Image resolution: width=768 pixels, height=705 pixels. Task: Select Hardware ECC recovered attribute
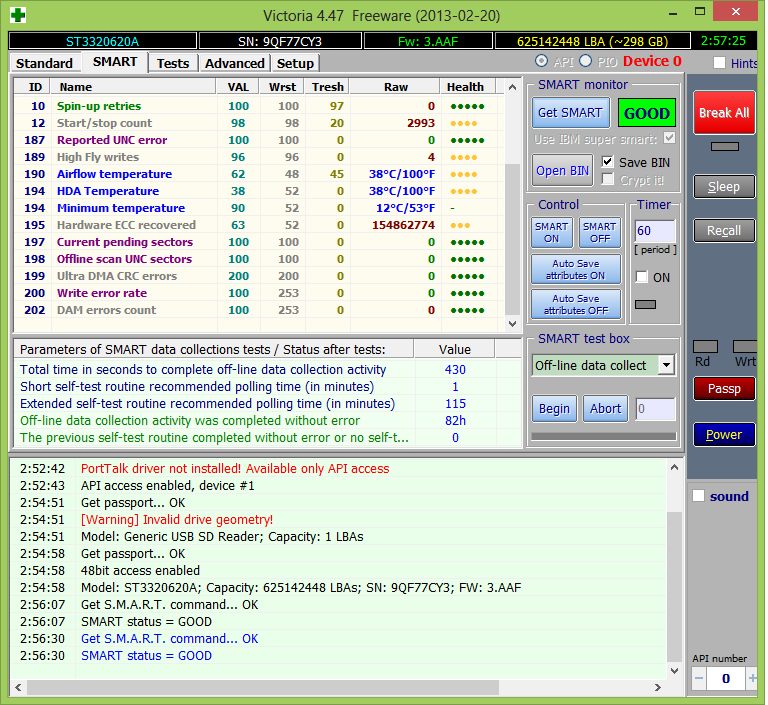tap(260, 225)
